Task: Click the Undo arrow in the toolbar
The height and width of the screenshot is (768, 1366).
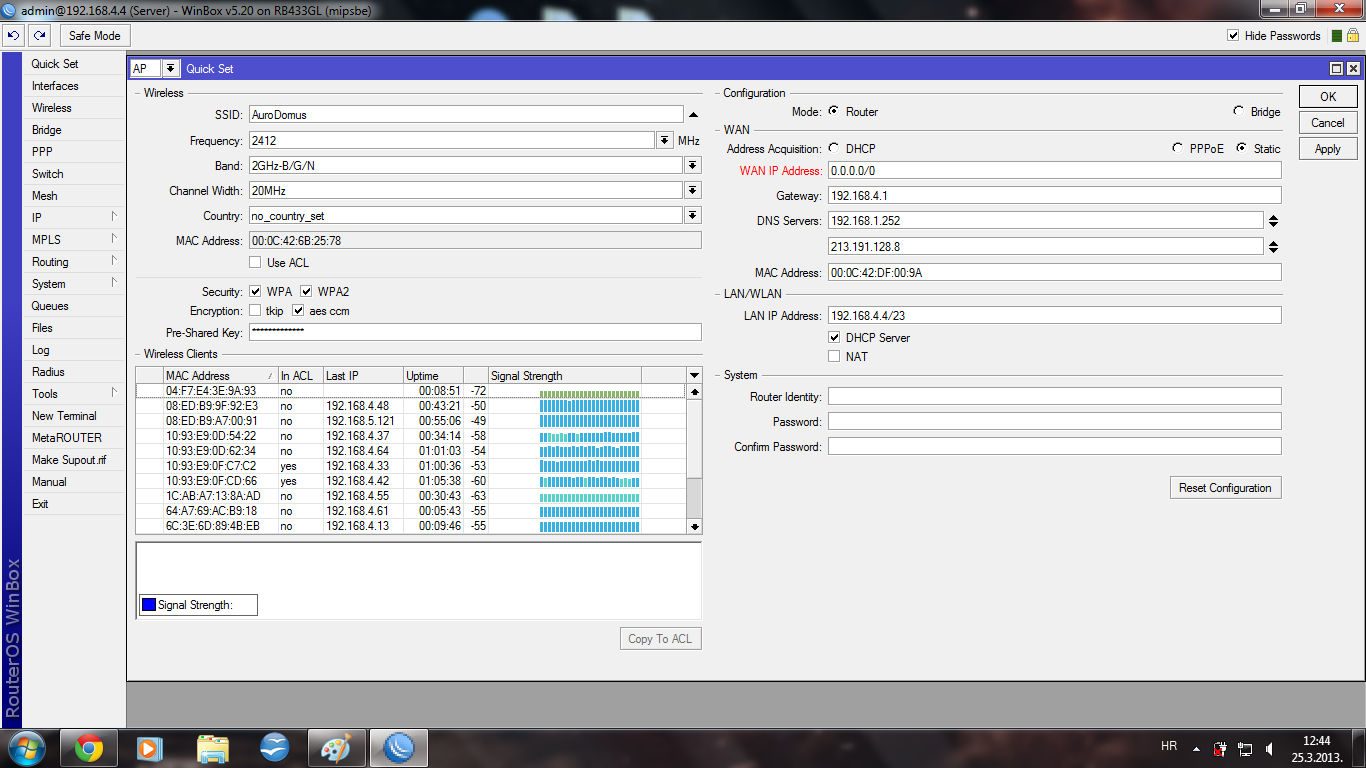Action: tap(13, 35)
